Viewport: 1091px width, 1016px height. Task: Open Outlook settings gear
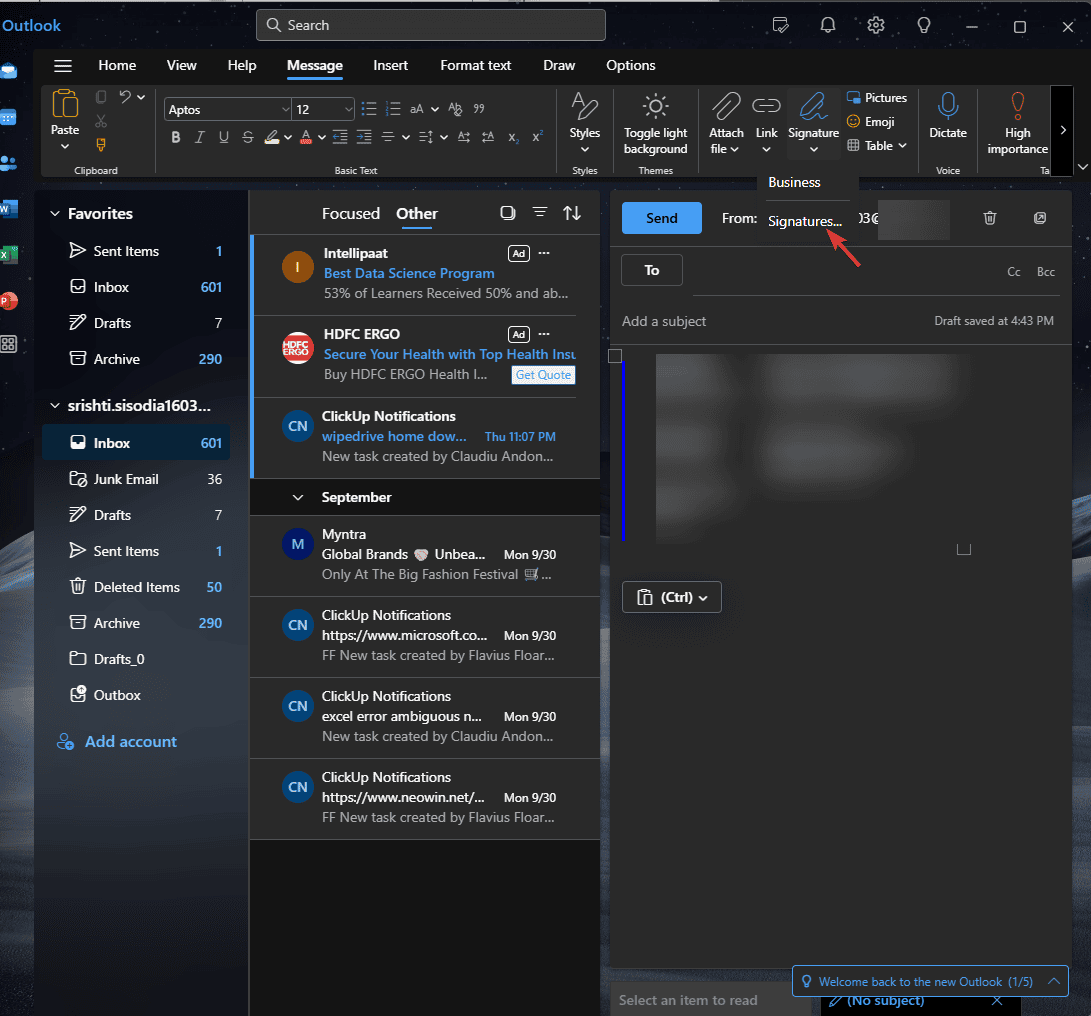click(876, 26)
